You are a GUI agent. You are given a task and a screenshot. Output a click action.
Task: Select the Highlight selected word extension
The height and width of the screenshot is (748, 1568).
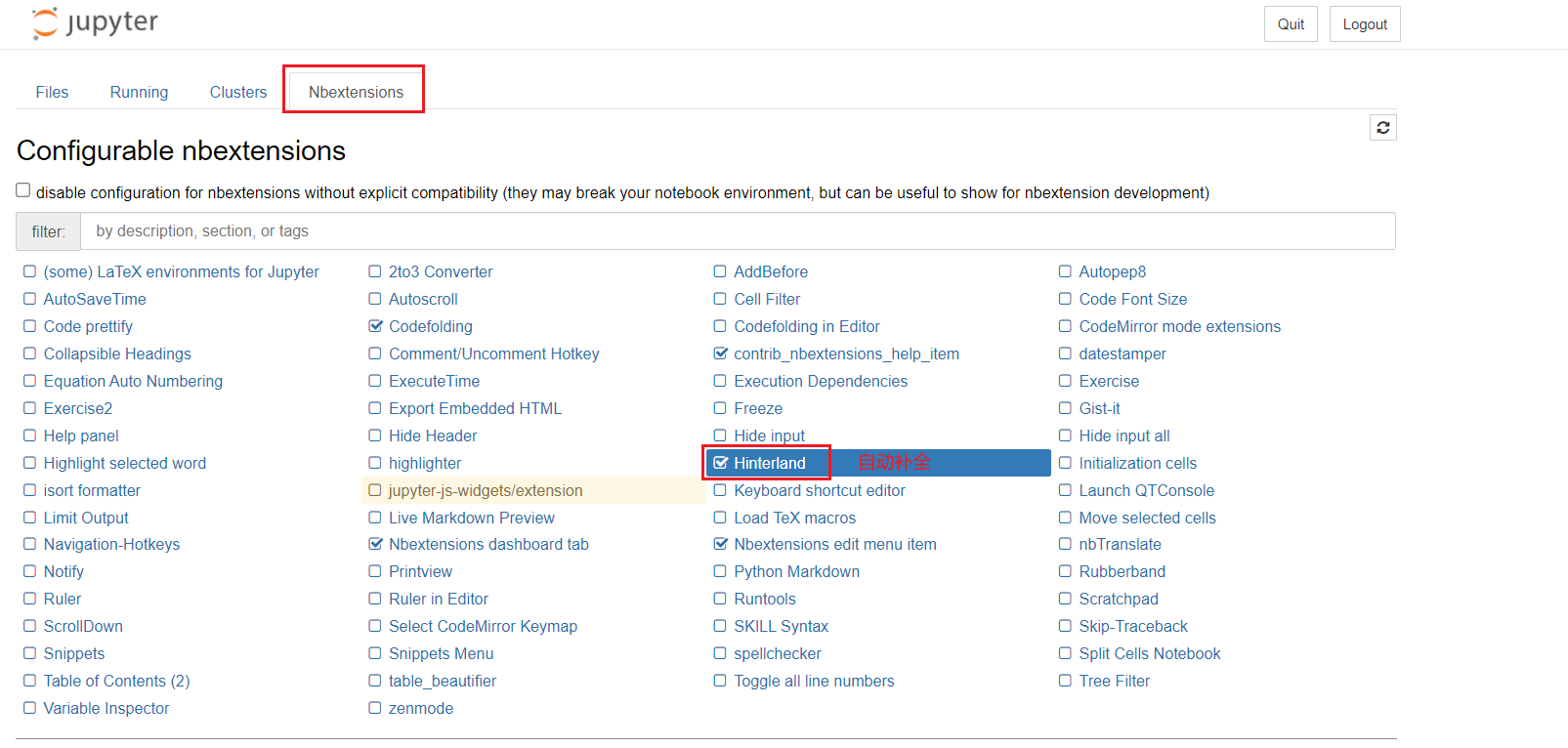point(125,463)
